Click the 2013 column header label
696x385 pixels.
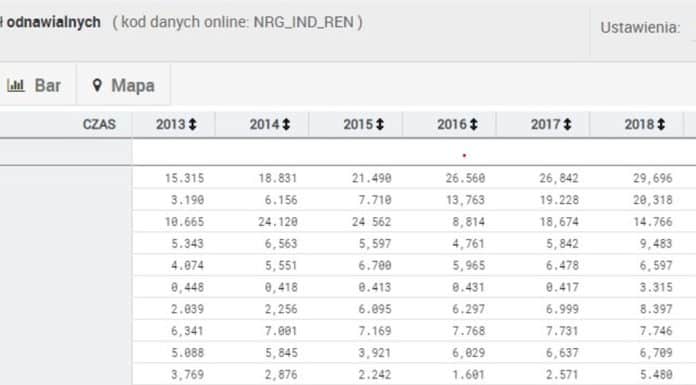coord(171,124)
